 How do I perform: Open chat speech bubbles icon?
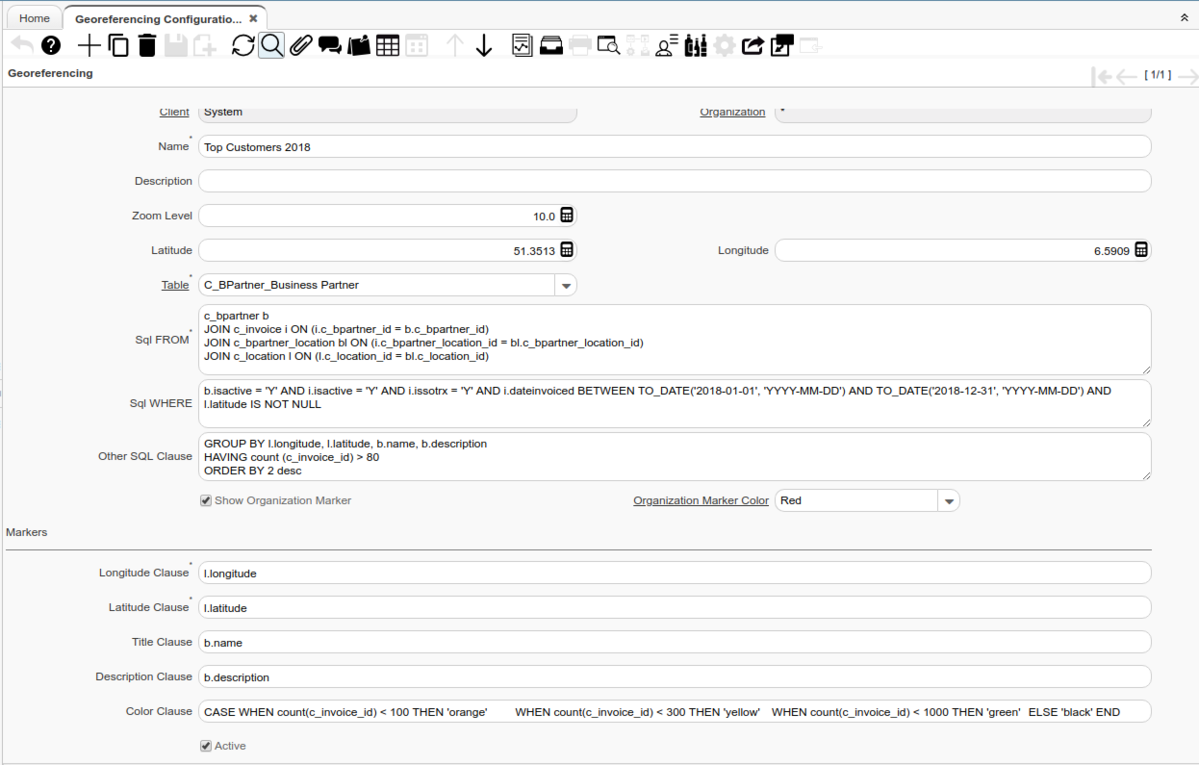pos(330,45)
